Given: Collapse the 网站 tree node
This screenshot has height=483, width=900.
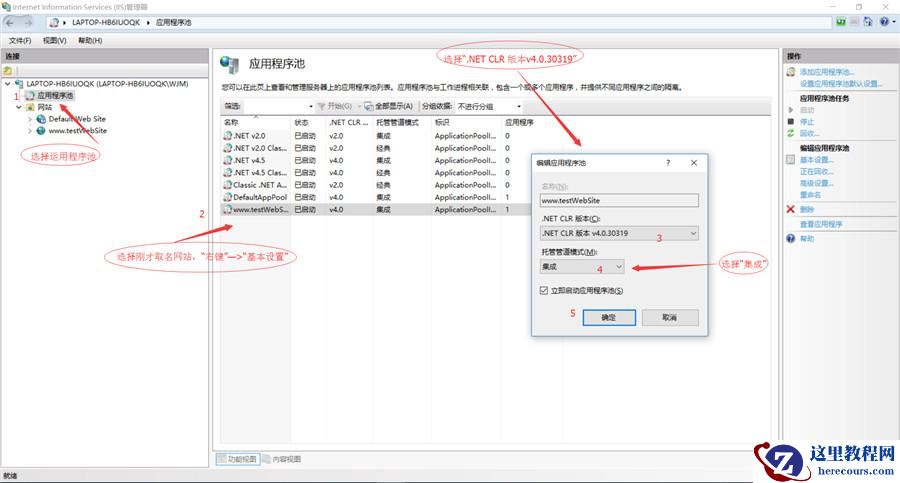Looking at the screenshot, I should tap(18, 107).
